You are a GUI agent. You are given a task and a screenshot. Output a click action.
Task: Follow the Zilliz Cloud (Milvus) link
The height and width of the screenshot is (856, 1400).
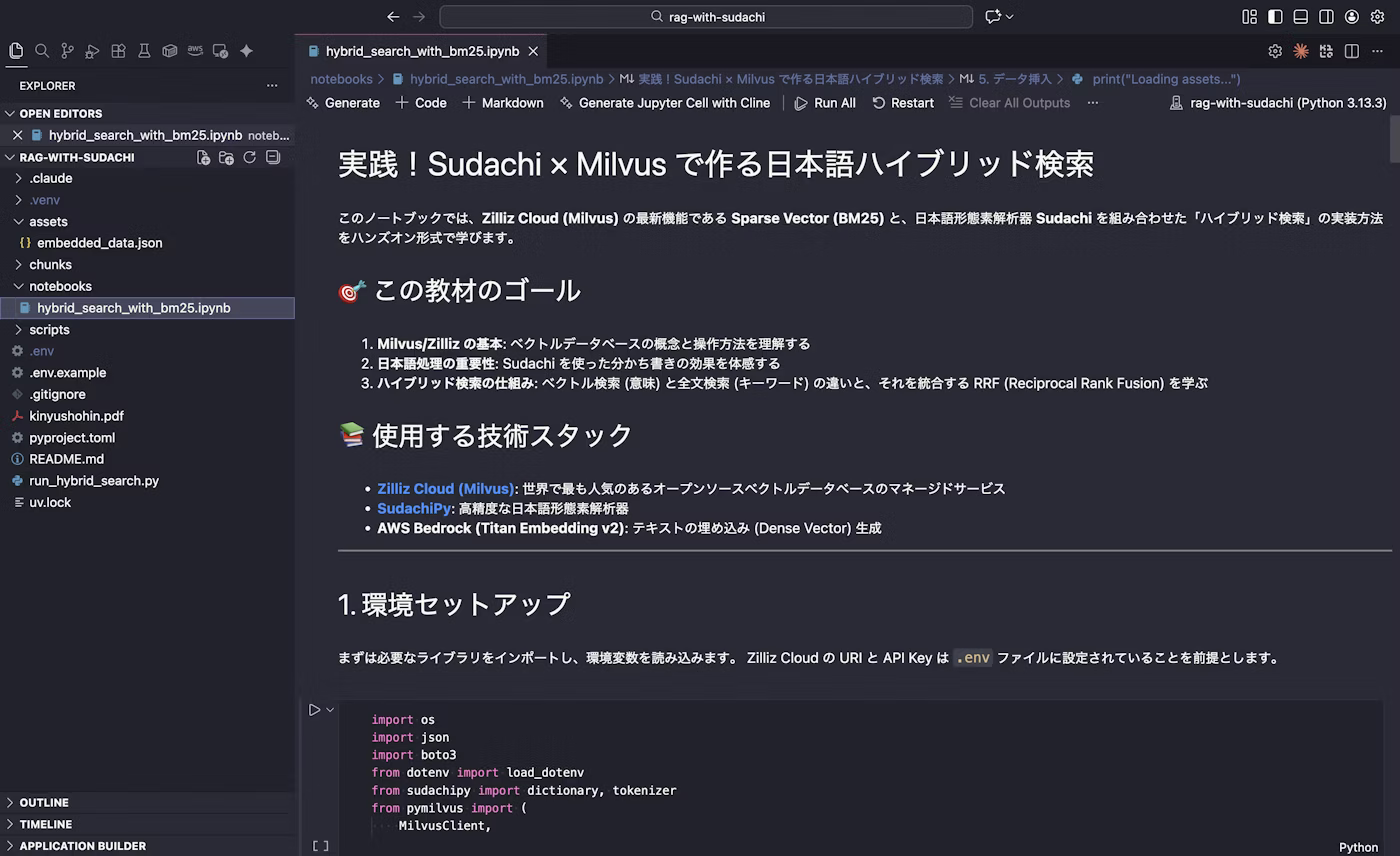click(445, 489)
